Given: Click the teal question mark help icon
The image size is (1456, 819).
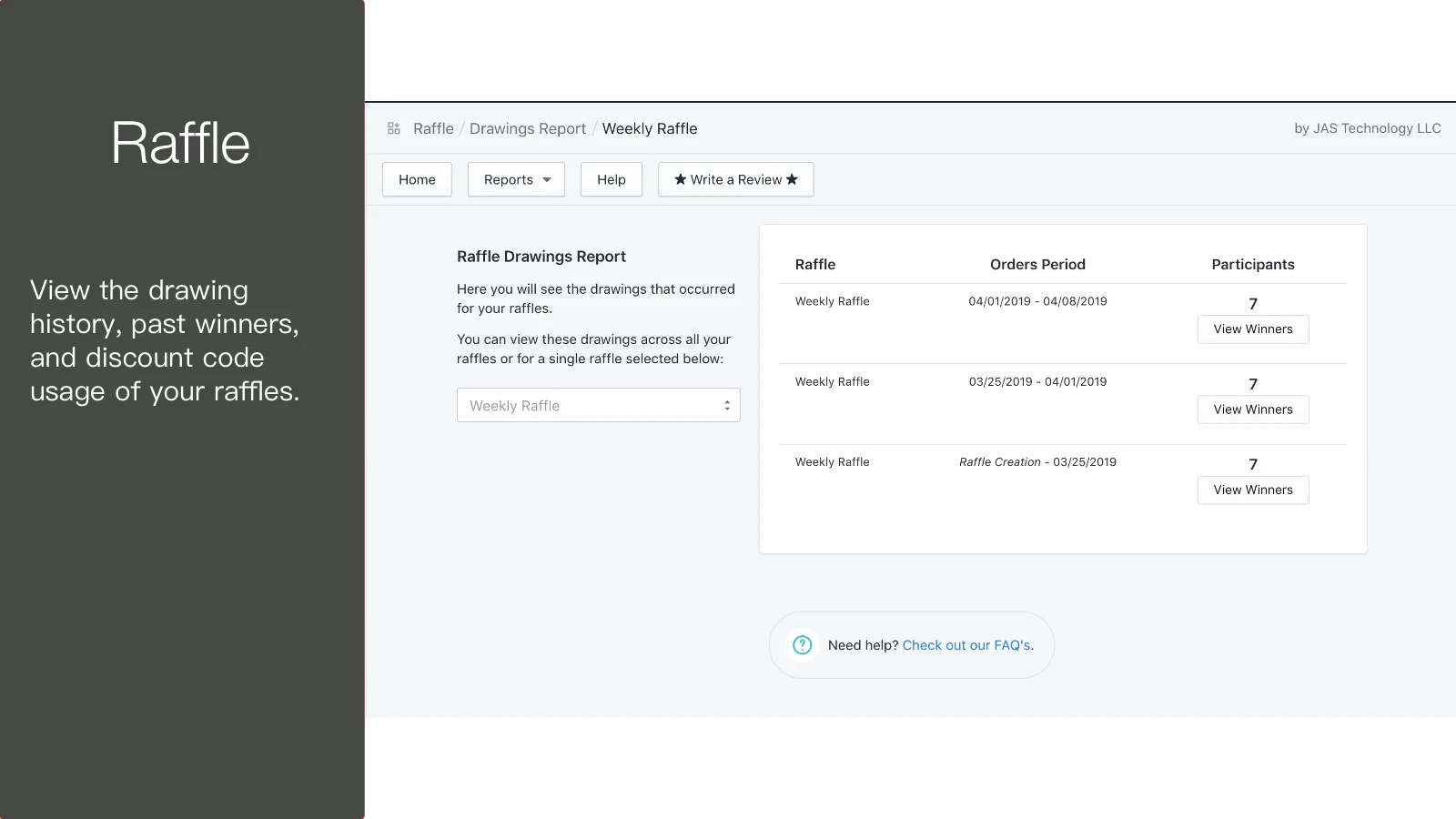Looking at the screenshot, I should coord(802,645).
